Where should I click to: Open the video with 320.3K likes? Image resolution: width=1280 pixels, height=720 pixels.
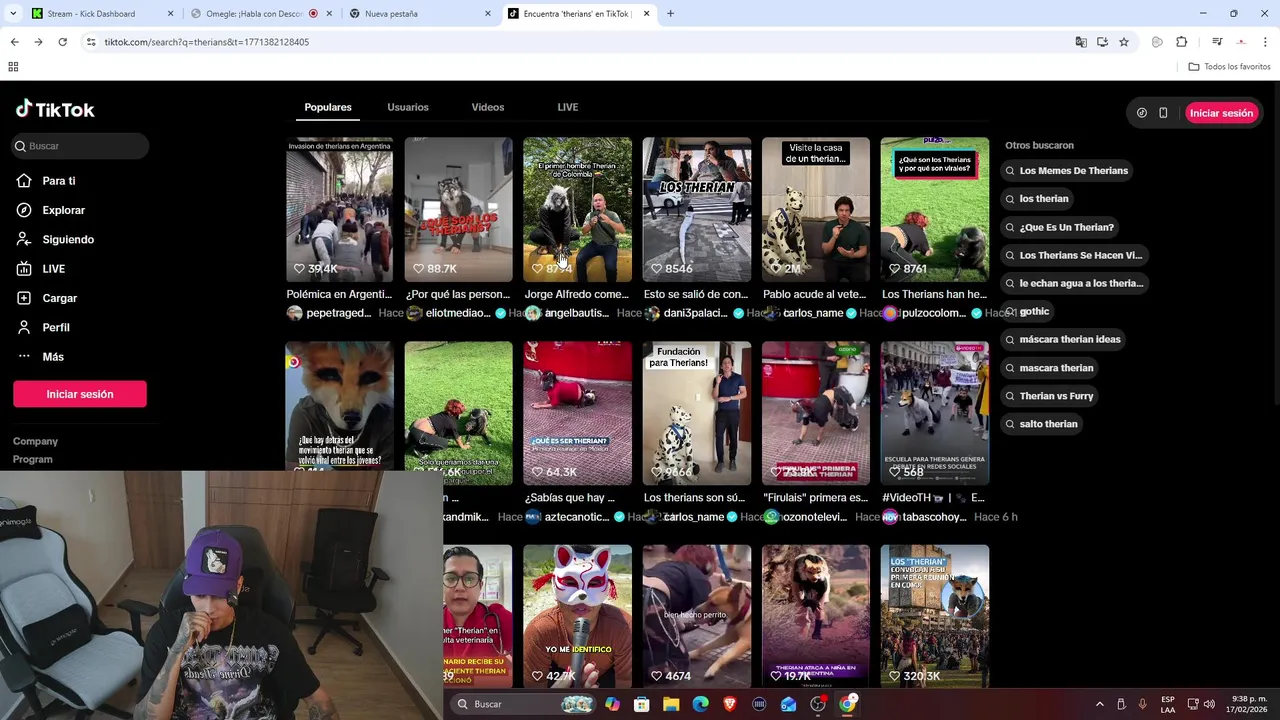934,616
